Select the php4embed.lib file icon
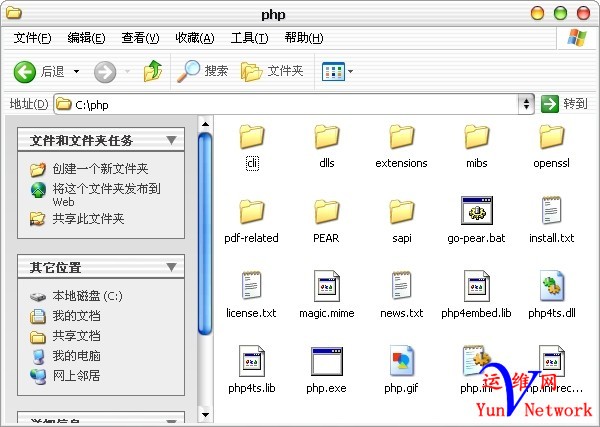The height and width of the screenshot is (427, 600). point(477,286)
